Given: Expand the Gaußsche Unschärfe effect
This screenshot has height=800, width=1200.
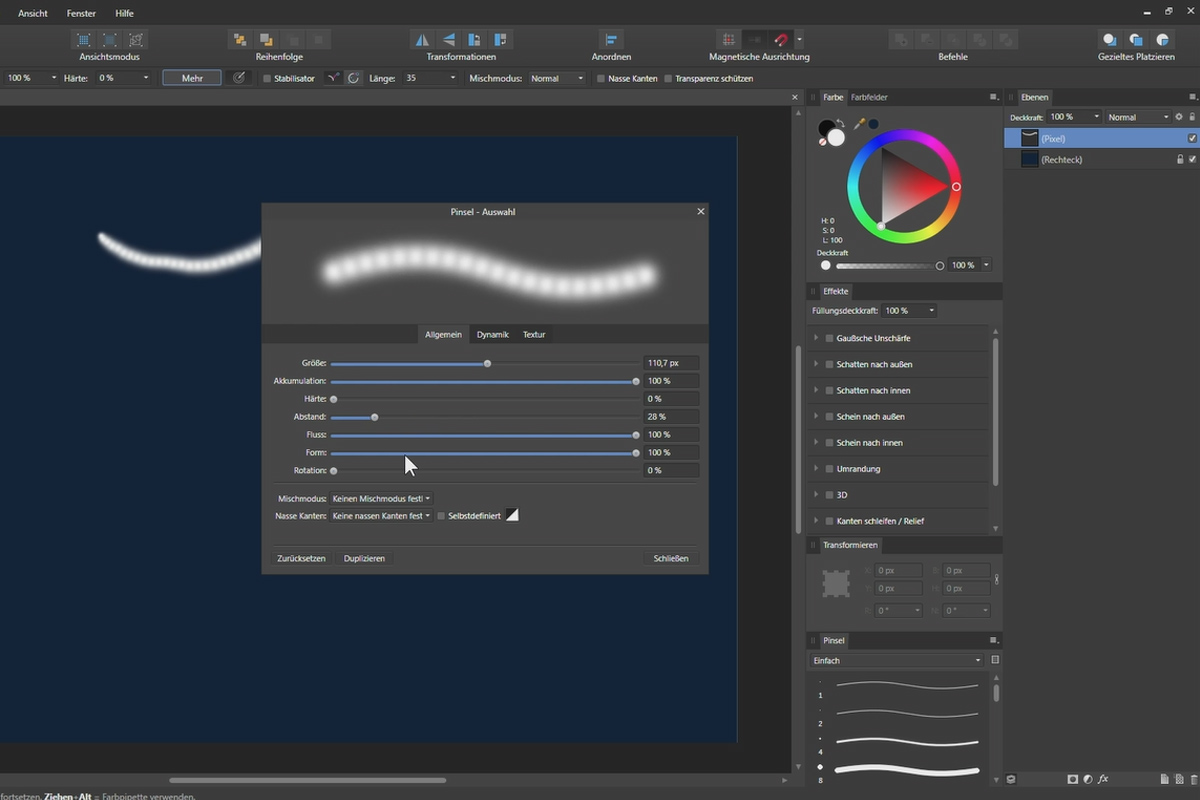Looking at the screenshot, I should [x=816, y=338].
